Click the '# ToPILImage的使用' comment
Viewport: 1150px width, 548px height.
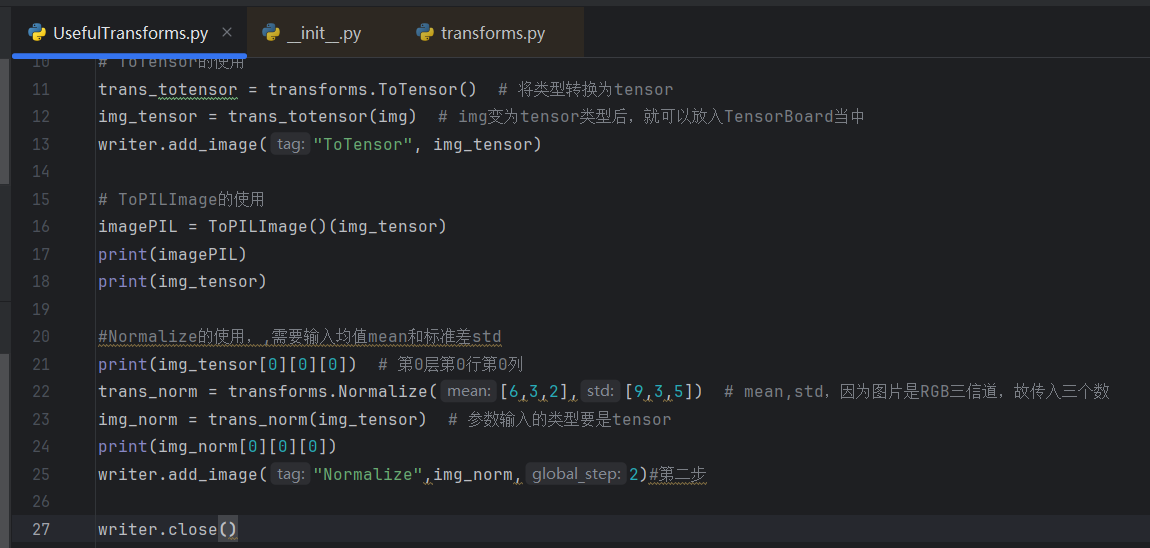click(x=181, y=200)
